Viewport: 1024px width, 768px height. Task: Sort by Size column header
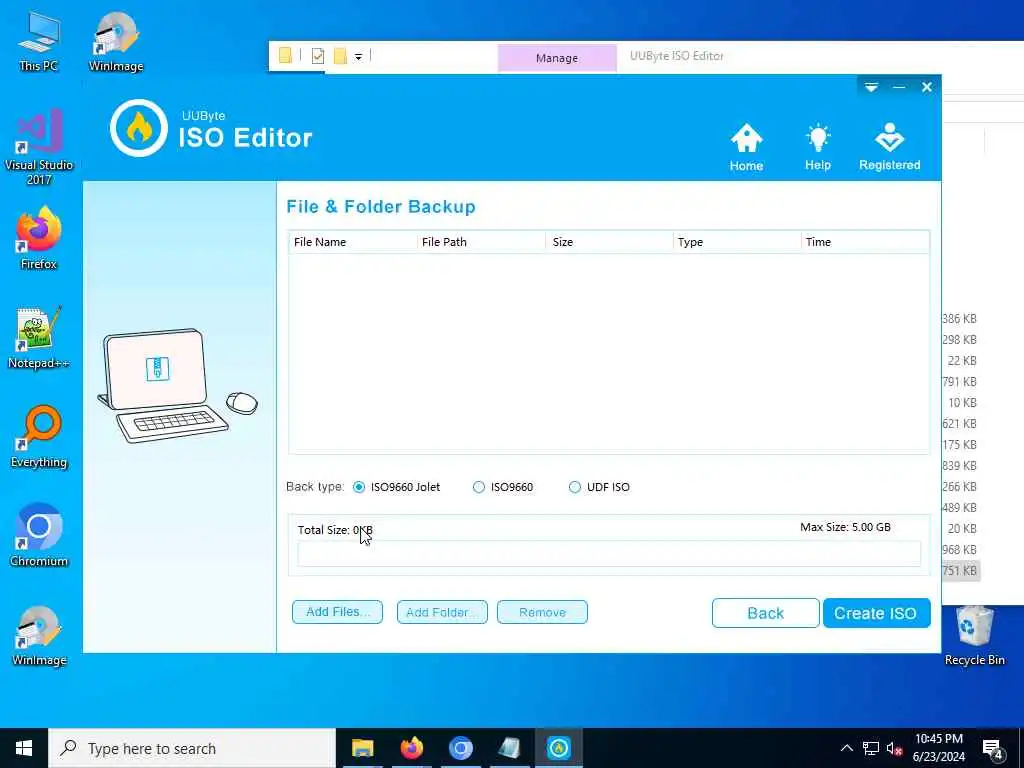point(609,242)
